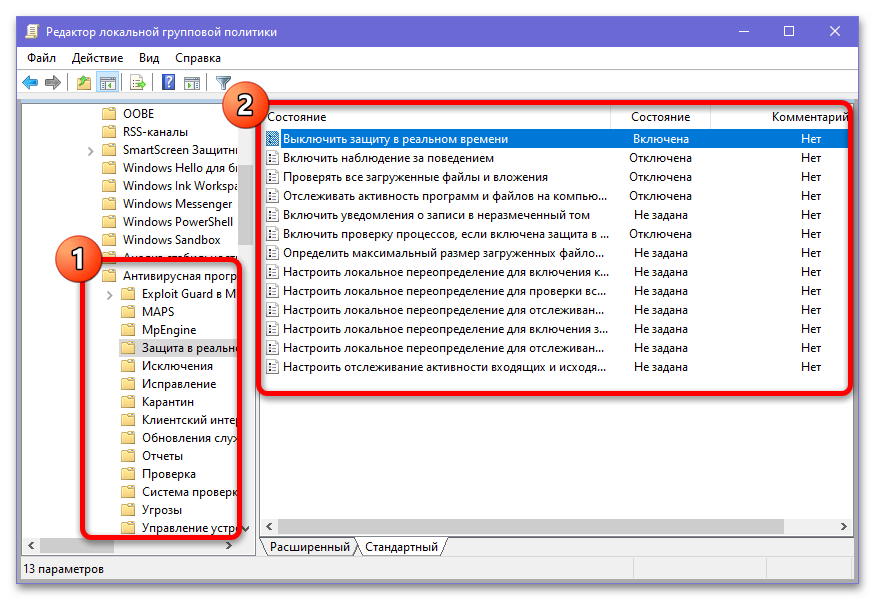Click the Back arrow toolbar icon

coord(30,83)
